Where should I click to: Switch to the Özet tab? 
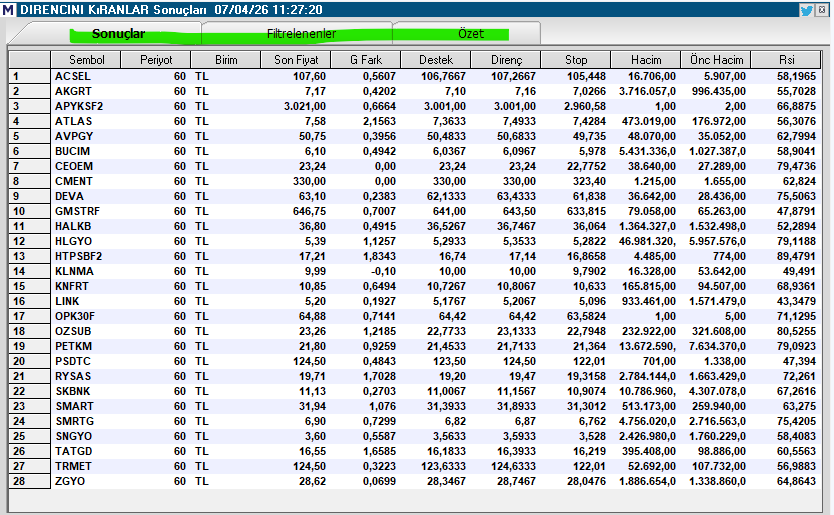pos(471,34)
